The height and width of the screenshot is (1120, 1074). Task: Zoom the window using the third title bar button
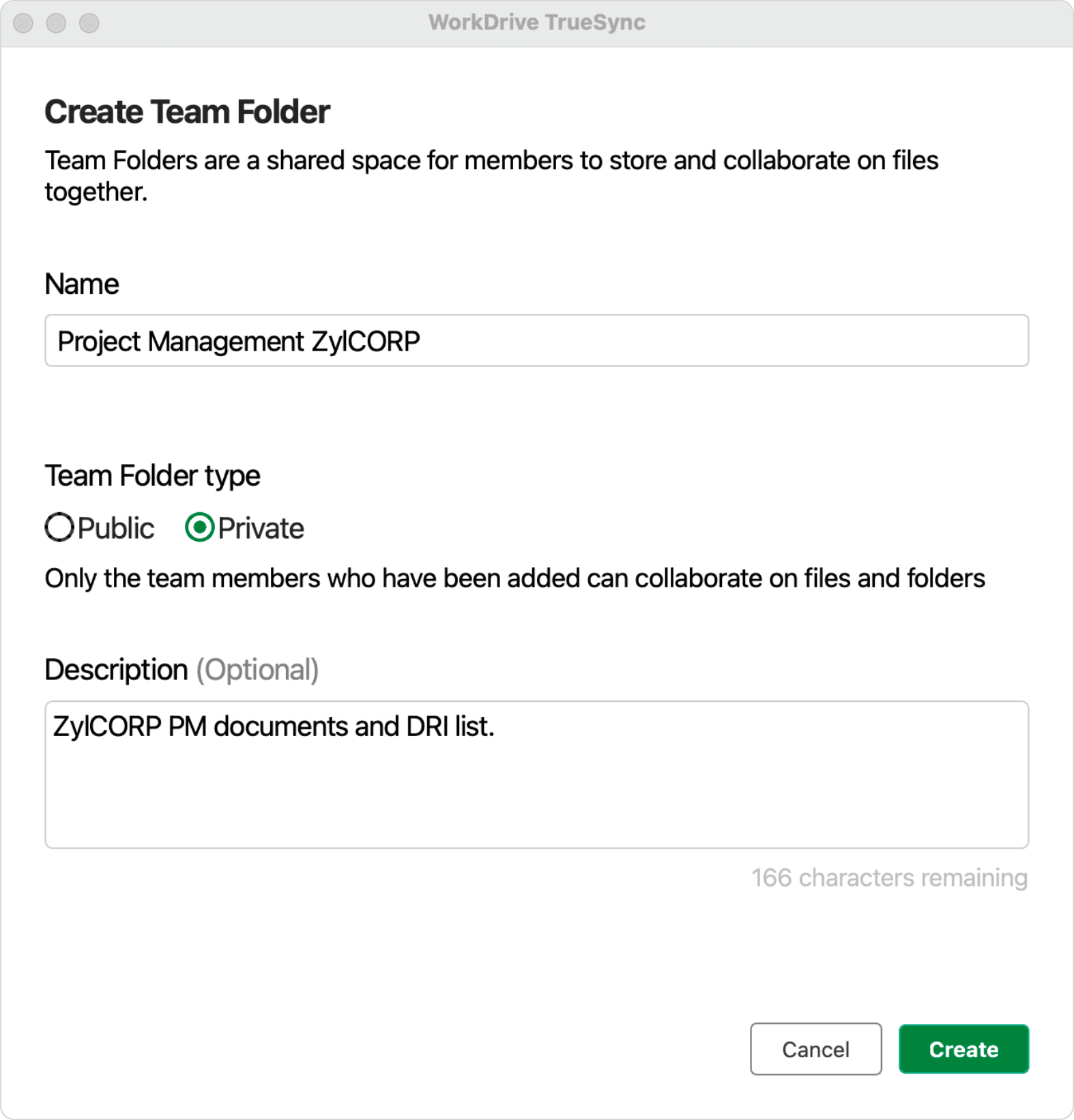[89, 23]
